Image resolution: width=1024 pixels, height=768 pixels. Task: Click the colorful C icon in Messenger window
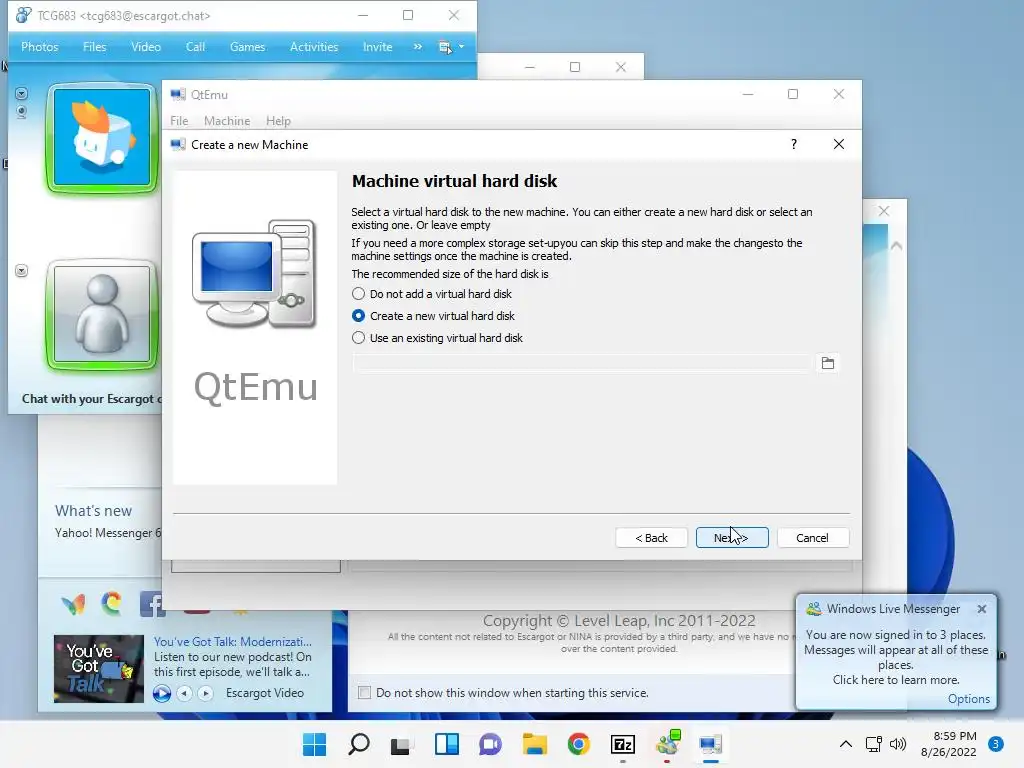tap(112, 603)
